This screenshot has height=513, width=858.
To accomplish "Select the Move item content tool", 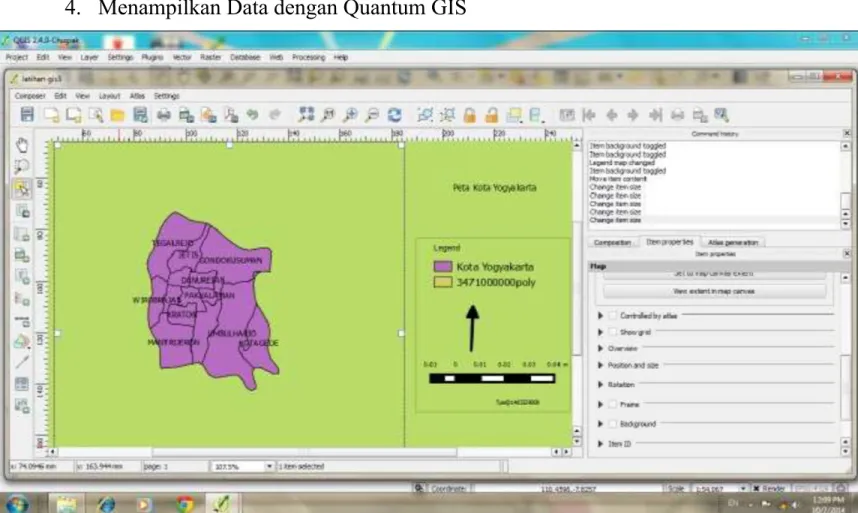I will [x=22, y=212].
